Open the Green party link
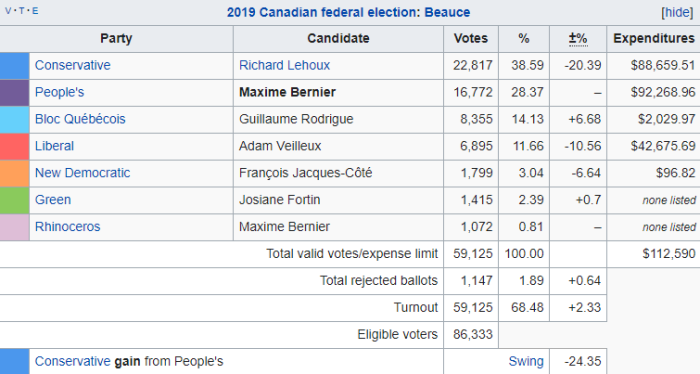700x374 pixels. pyautogui.click(x=53, y=199)
